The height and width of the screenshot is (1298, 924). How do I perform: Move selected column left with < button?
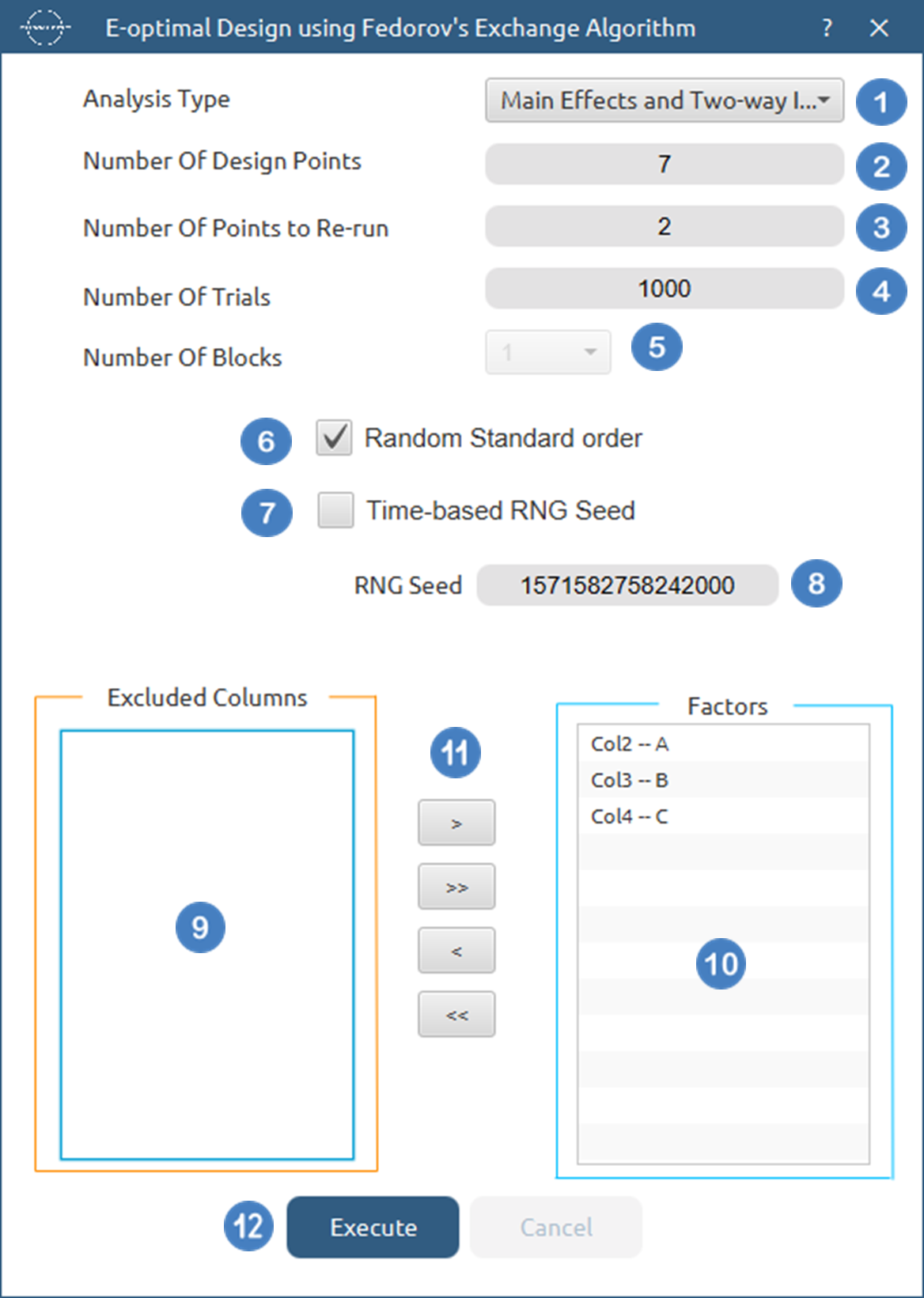click(456, 951)
